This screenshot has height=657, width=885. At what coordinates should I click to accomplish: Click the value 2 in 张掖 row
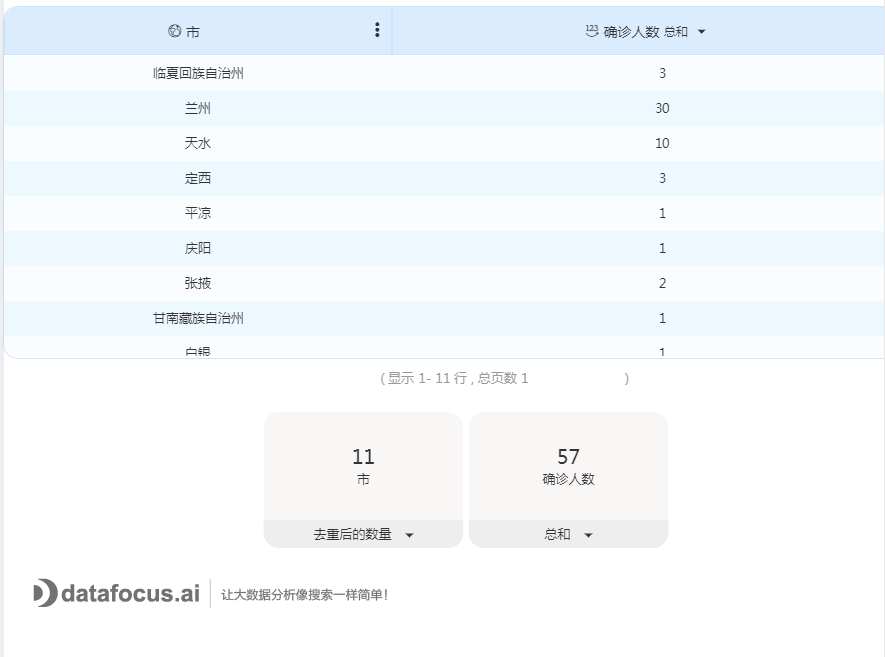tap(662, 283)
